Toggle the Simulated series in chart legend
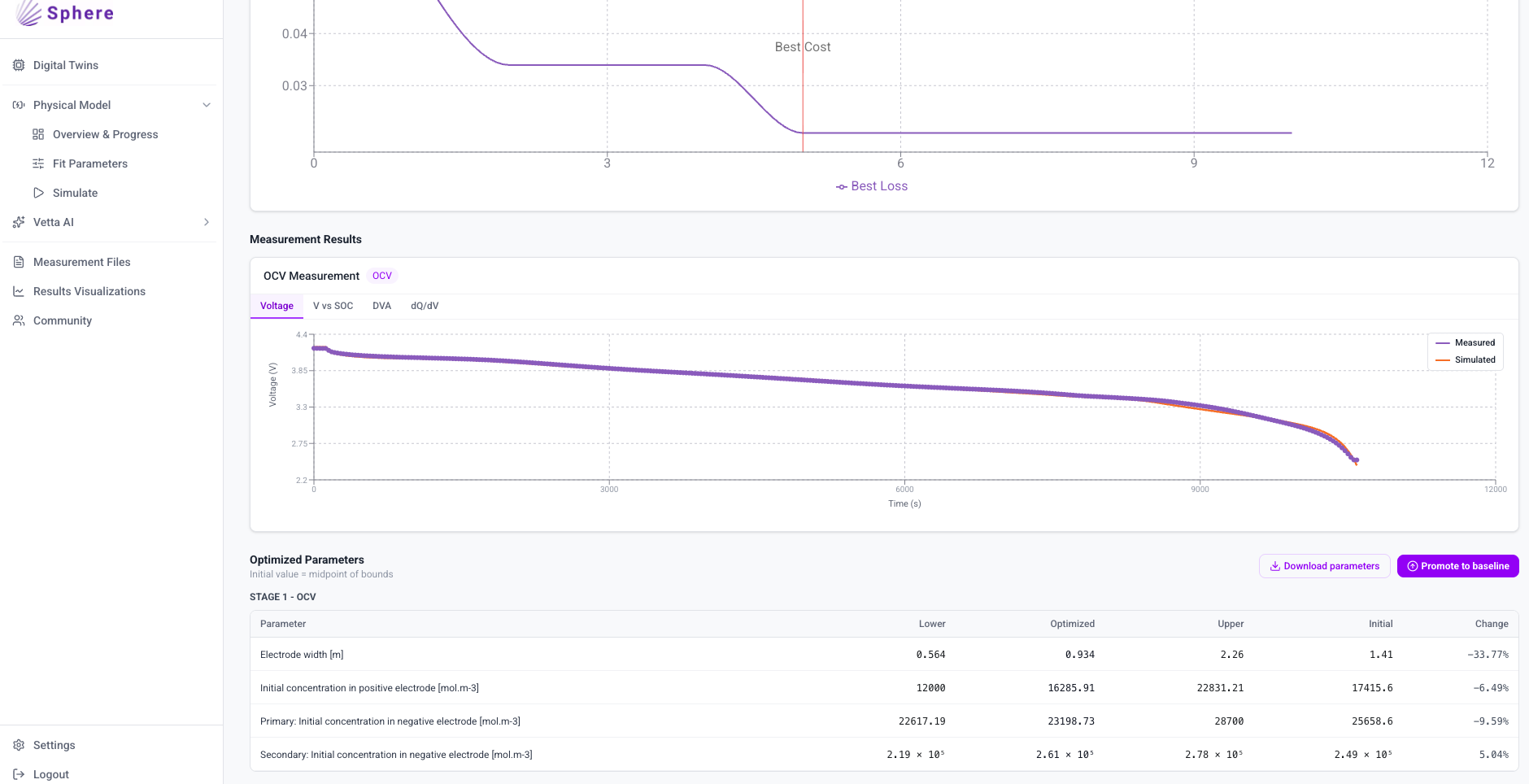This screenshot has height=784, width=1529. (x=1466, y=359)
